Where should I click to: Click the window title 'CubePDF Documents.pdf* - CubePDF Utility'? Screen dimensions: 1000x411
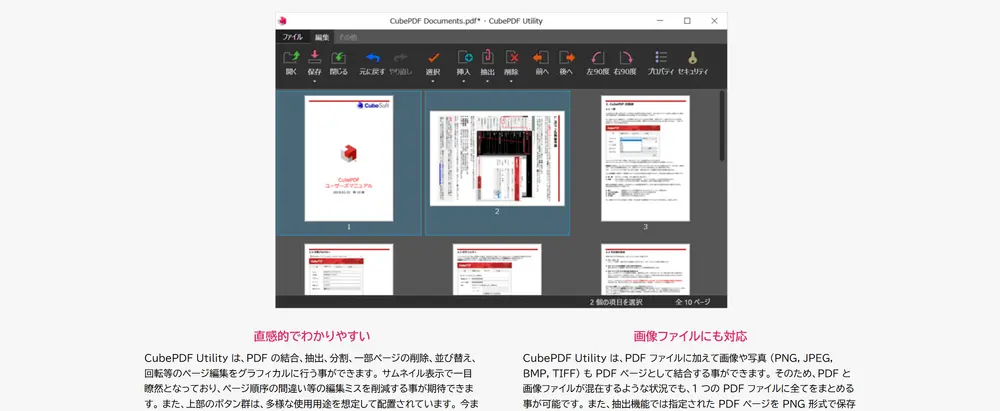[x=466, y=21]
